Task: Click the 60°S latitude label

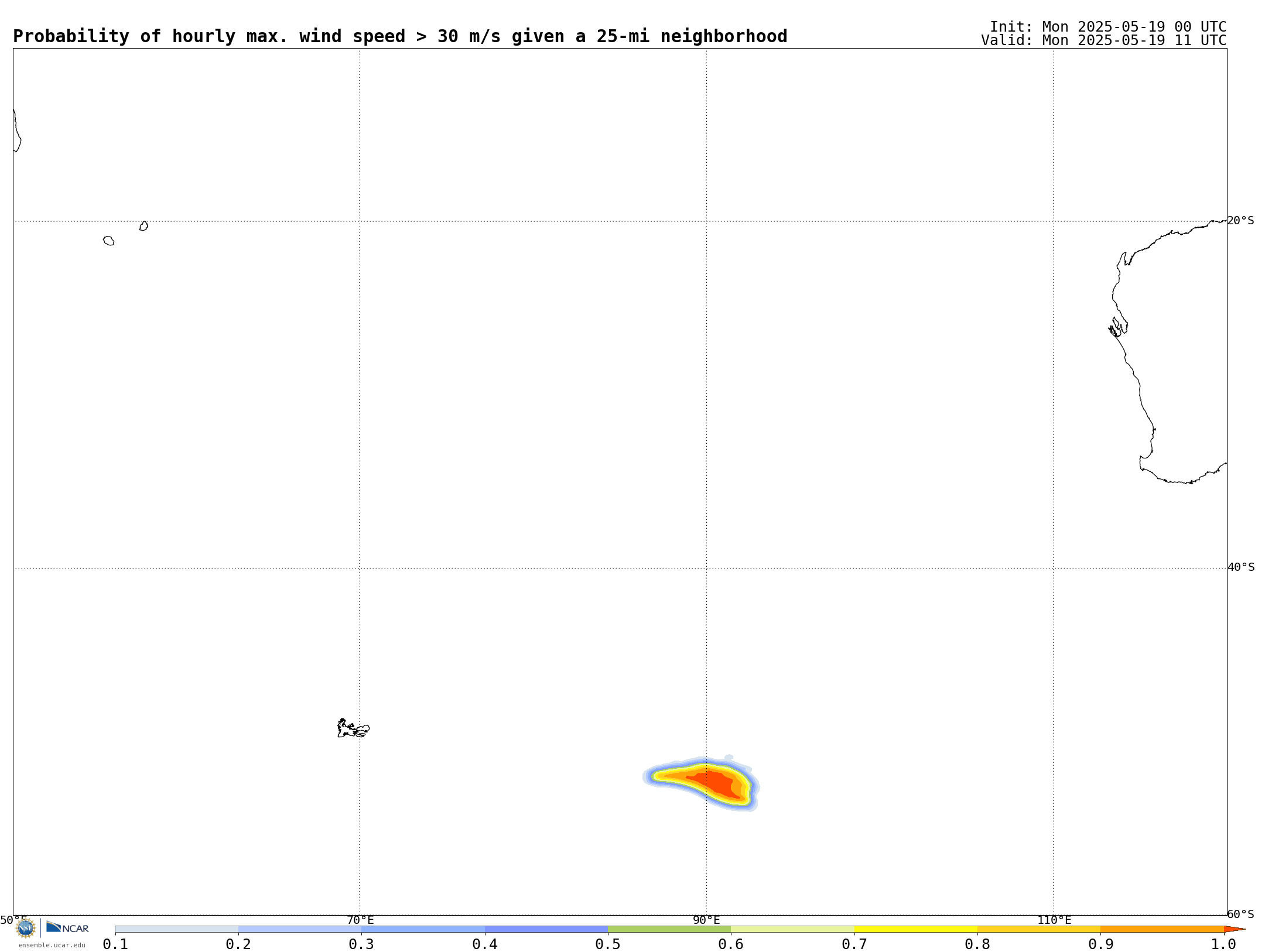Action: tap(1240, 914)
